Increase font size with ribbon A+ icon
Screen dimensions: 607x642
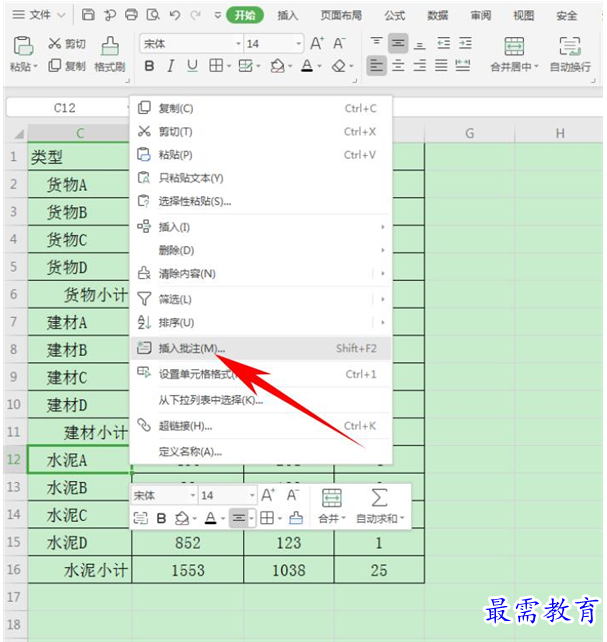[317, 43]
